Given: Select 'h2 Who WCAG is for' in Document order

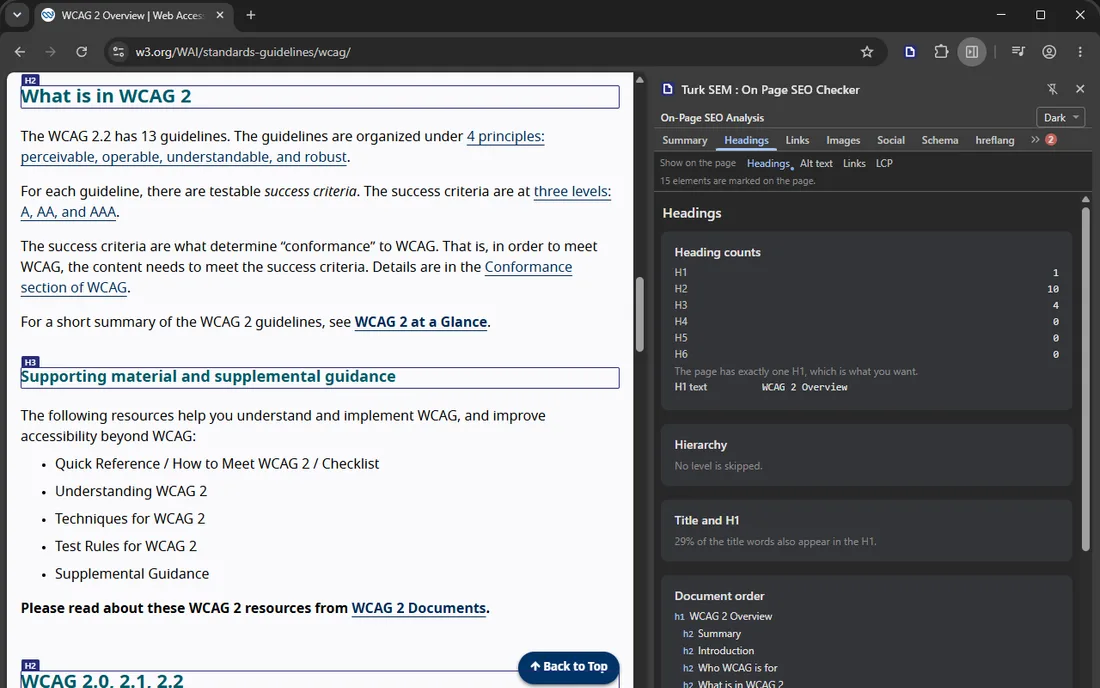Looking at the screenshot, I should click(730, 668).
